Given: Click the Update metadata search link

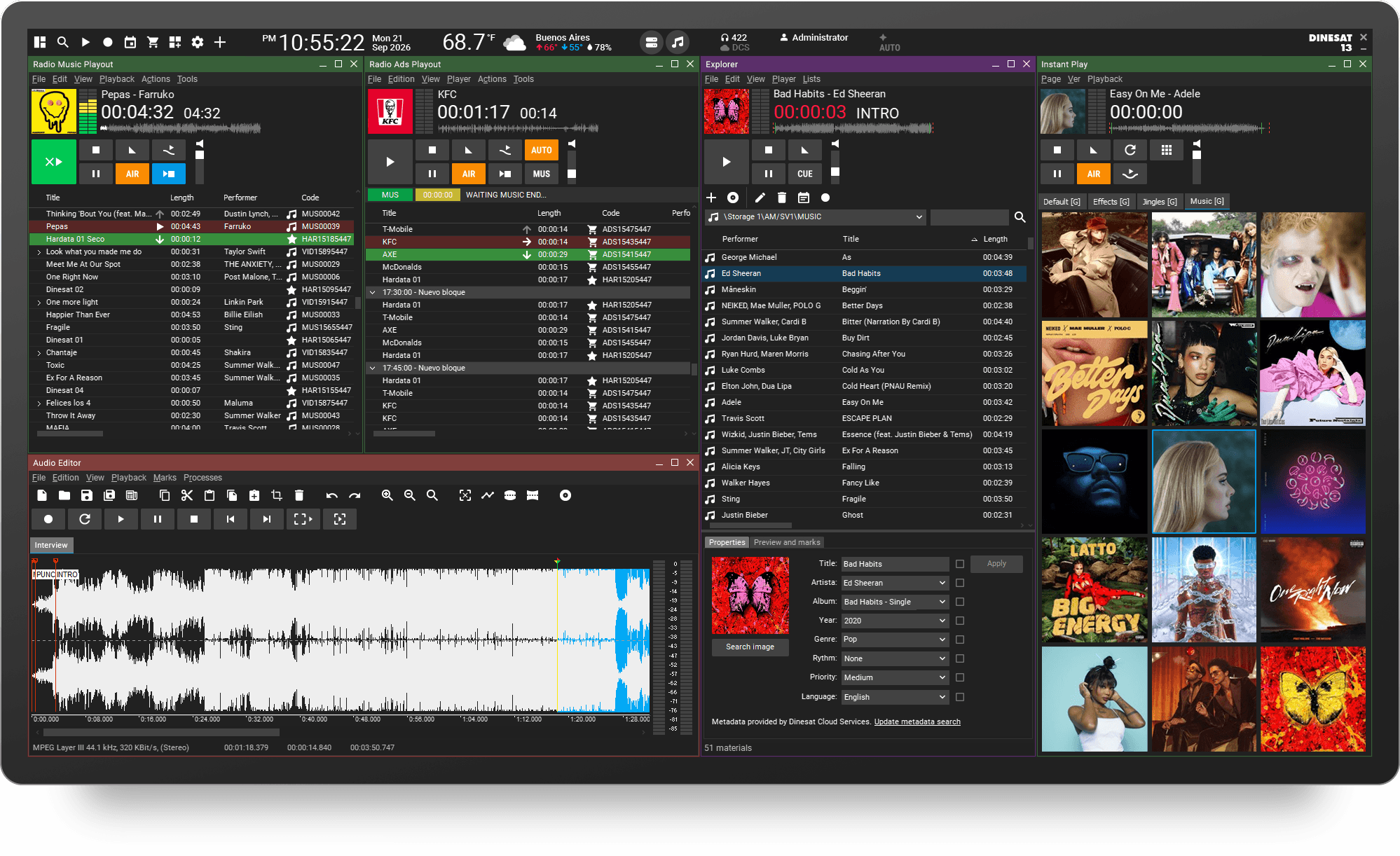Looking at the screenshot, I should [x=917, y=722].
